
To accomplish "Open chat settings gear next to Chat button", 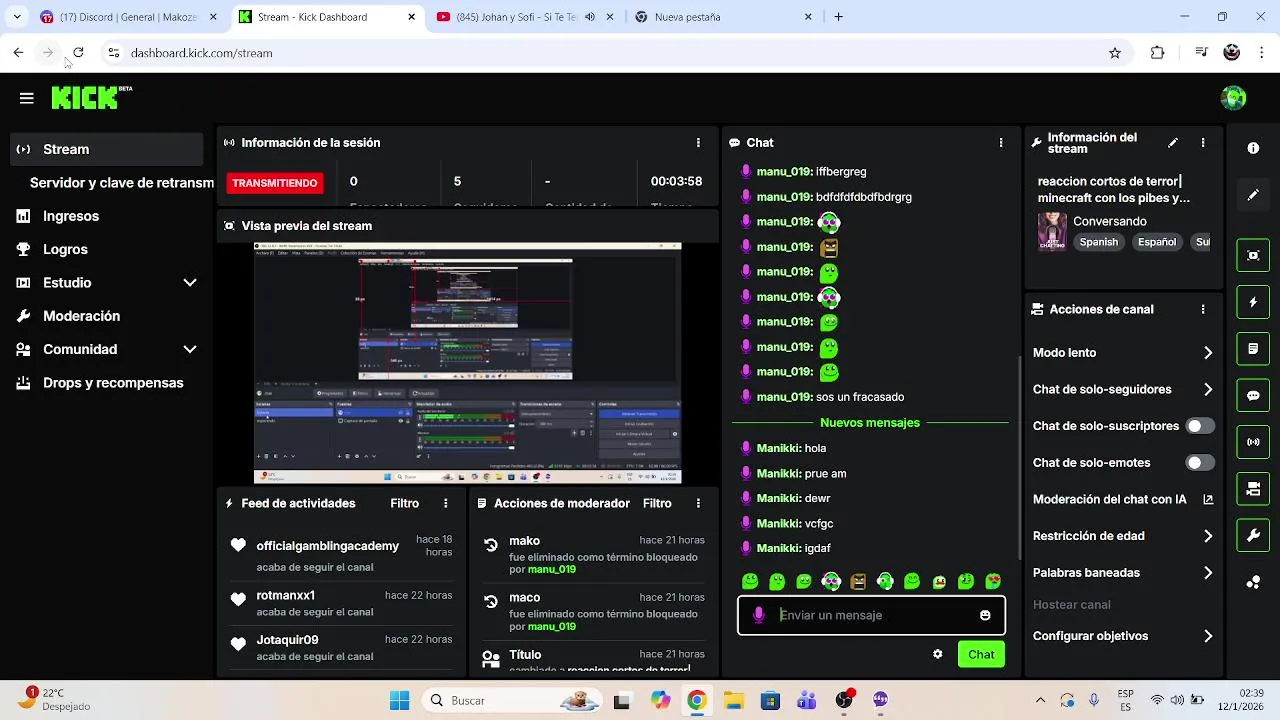I will pos(937,654).
